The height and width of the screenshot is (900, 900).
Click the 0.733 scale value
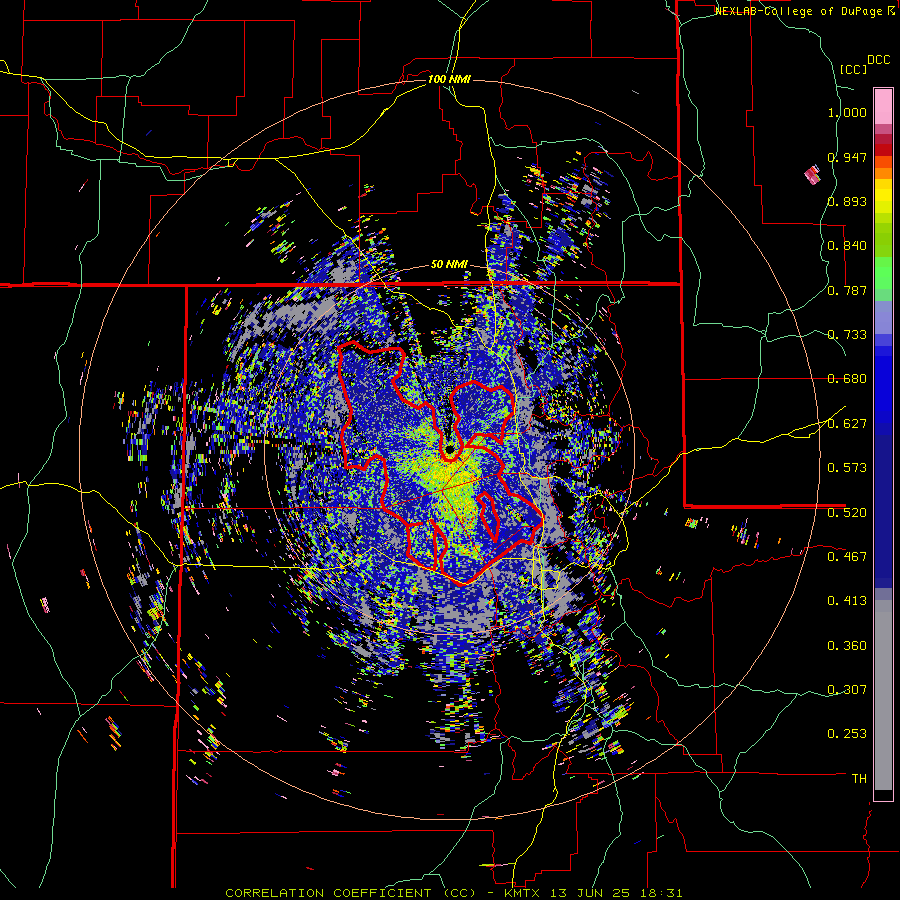click(x=847, y=335)
